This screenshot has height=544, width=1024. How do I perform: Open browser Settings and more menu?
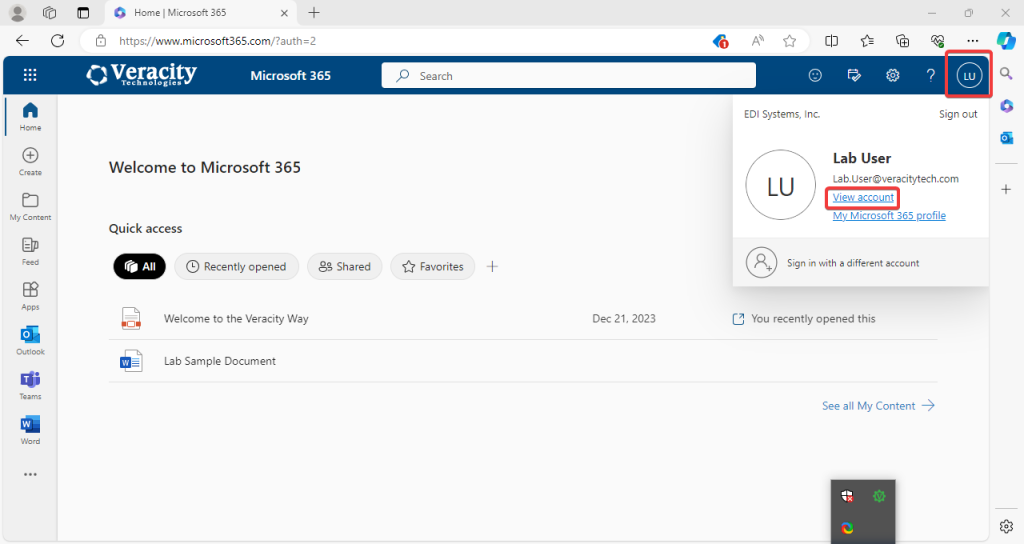[972, 41]
